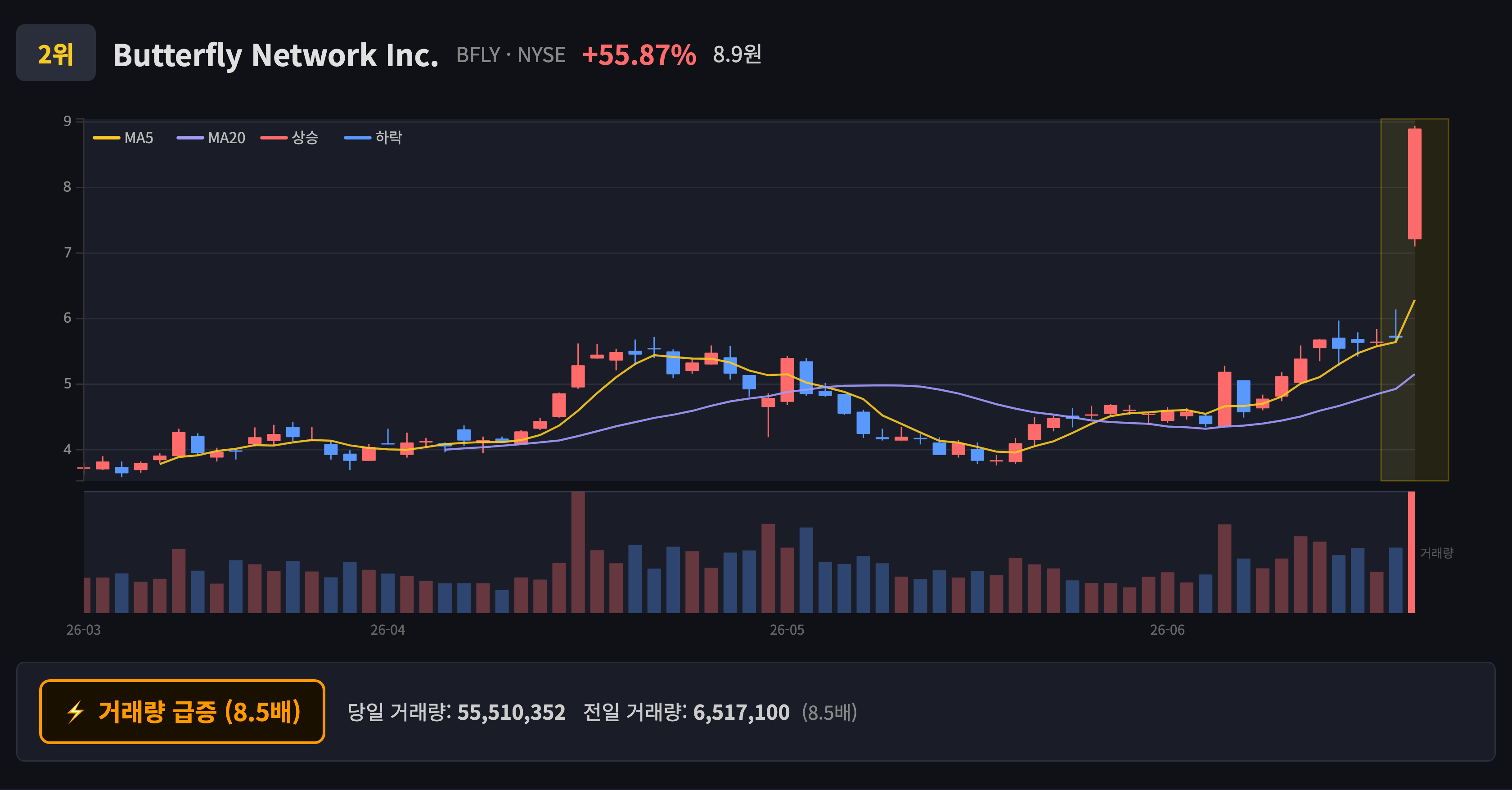Click the BFLY · NYSE ticker label

pyautogui.click(x=511, y=55)
